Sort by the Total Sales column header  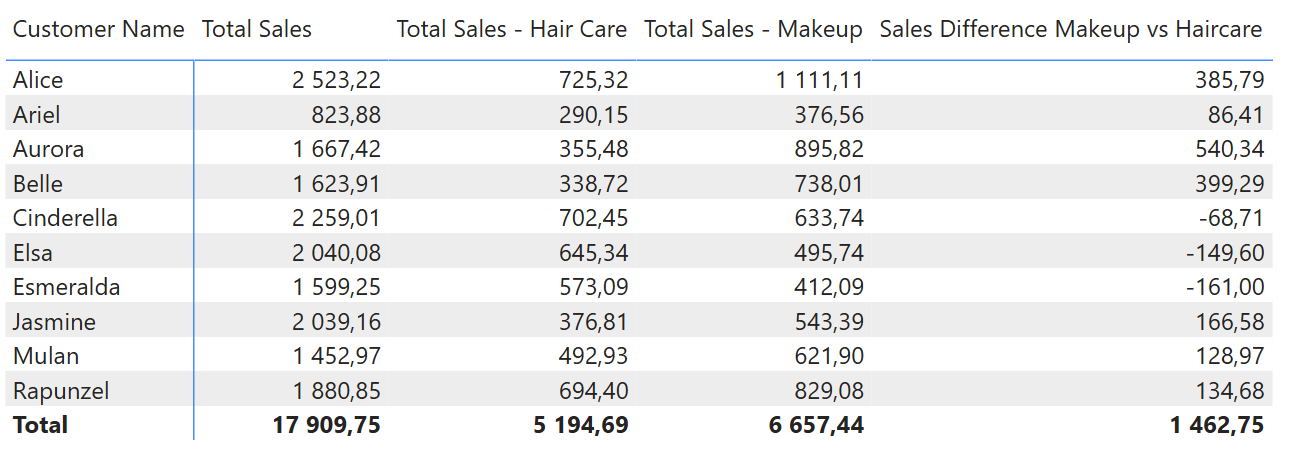pos(257,30)
